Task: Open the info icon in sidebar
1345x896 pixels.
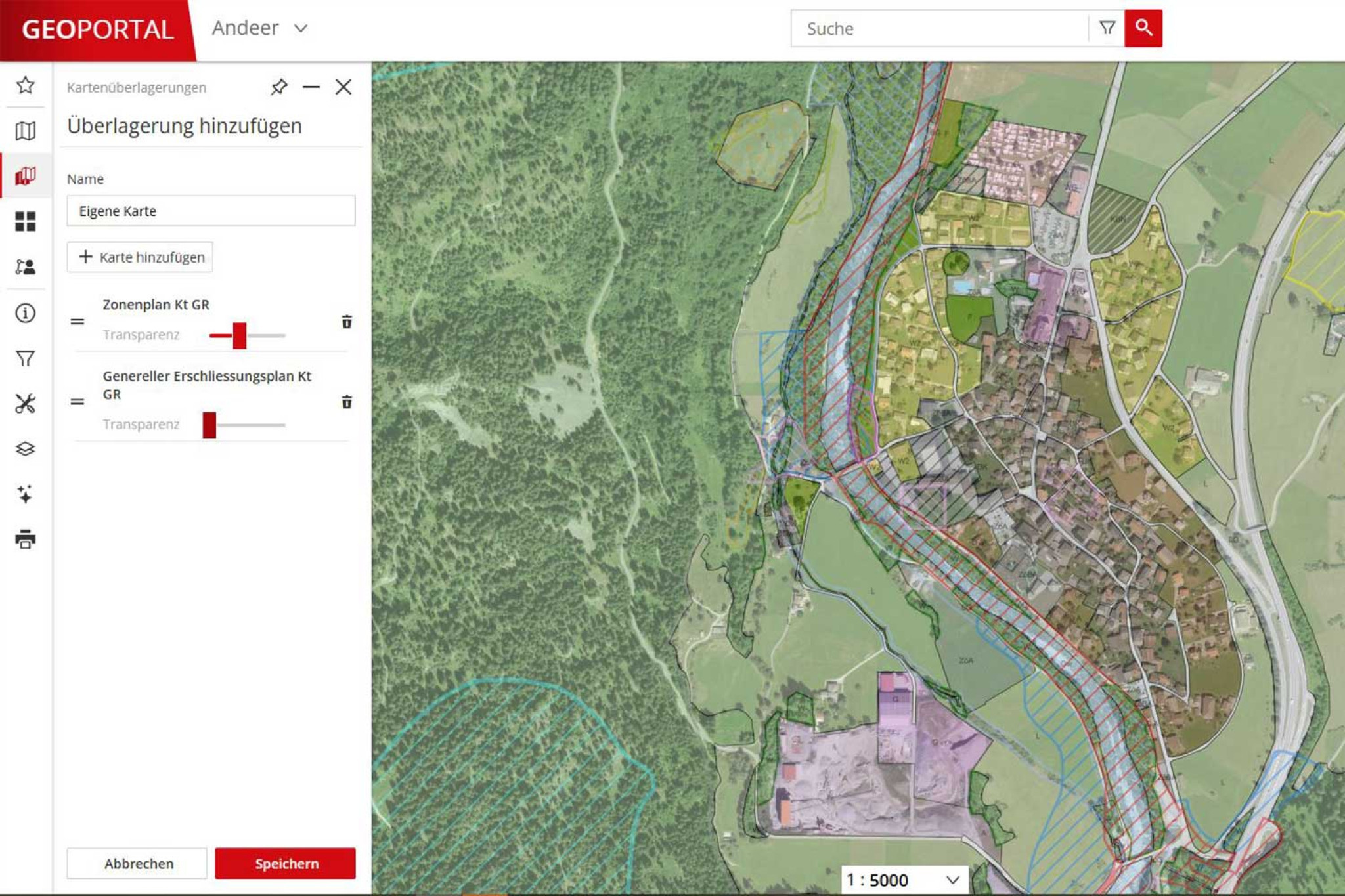Action: click(26, 313)
